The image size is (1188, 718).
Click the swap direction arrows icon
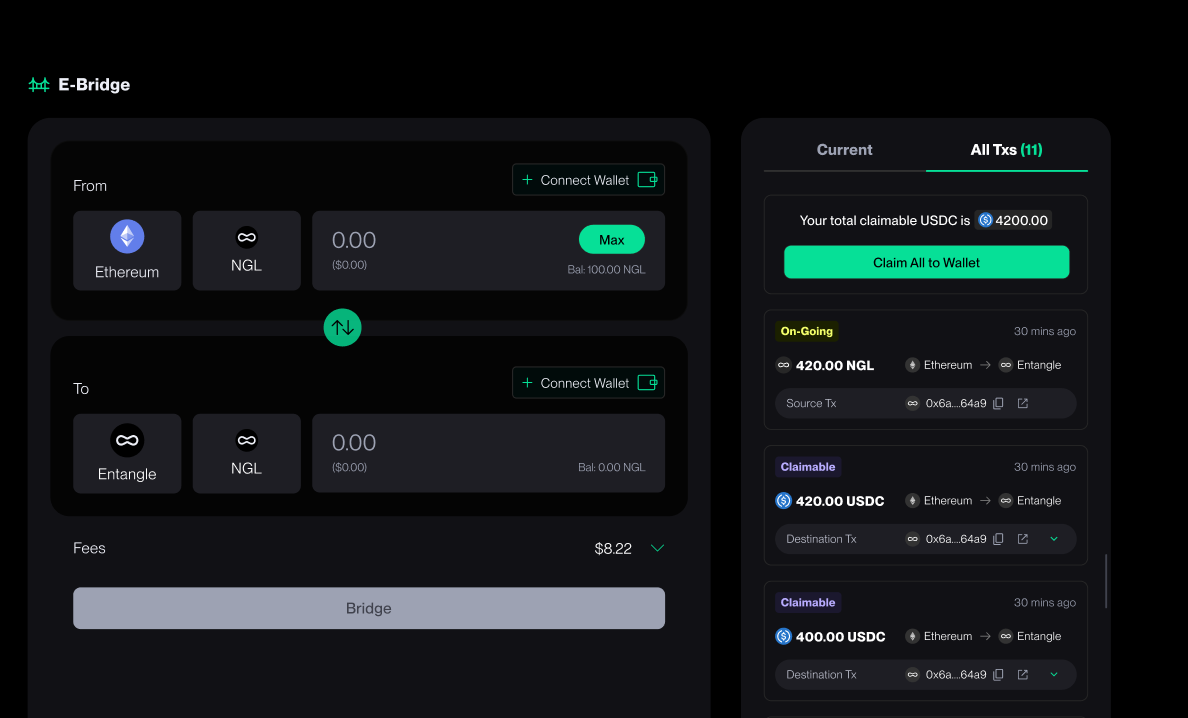342,327
